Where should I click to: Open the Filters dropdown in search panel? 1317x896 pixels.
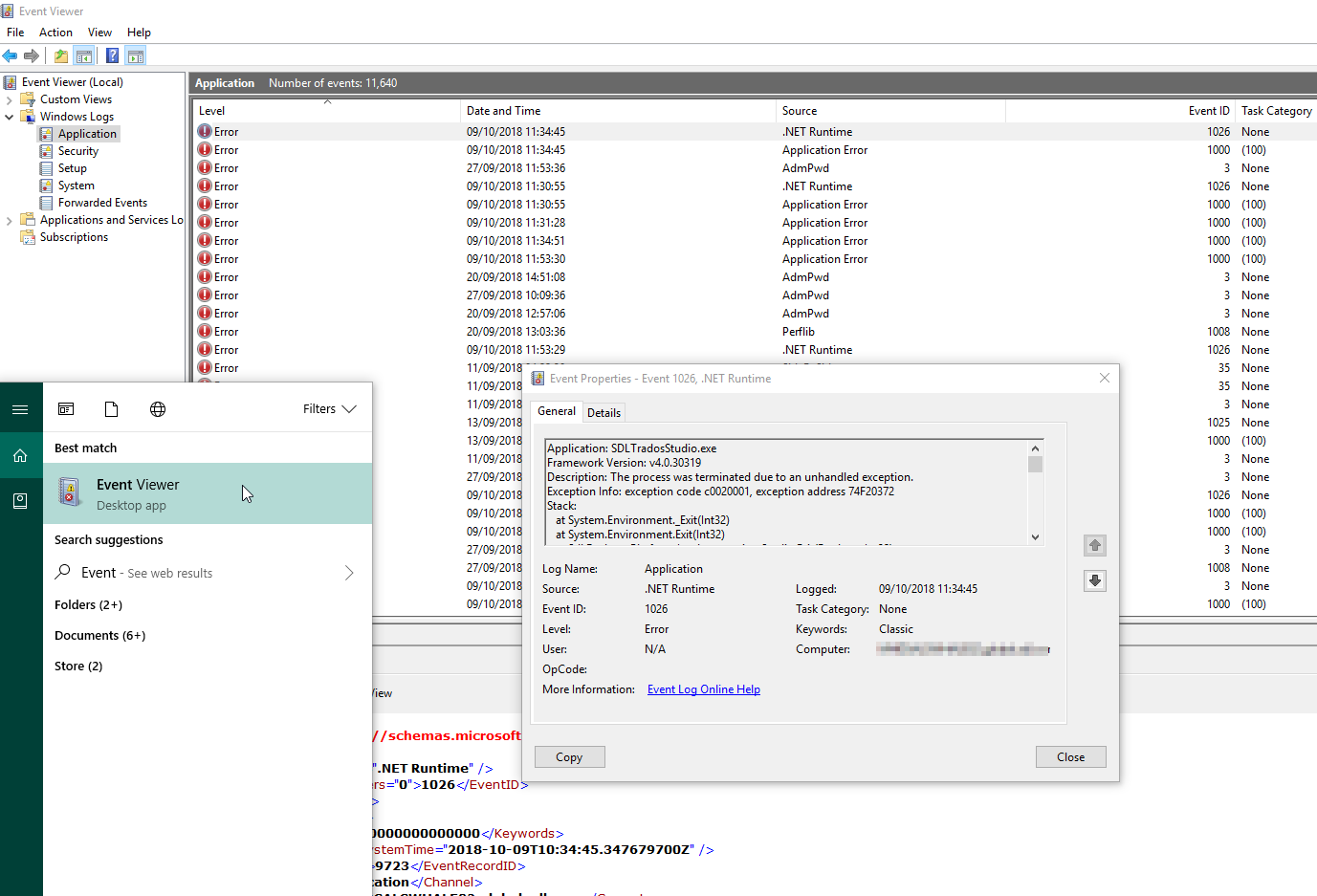tap(330, 409)
